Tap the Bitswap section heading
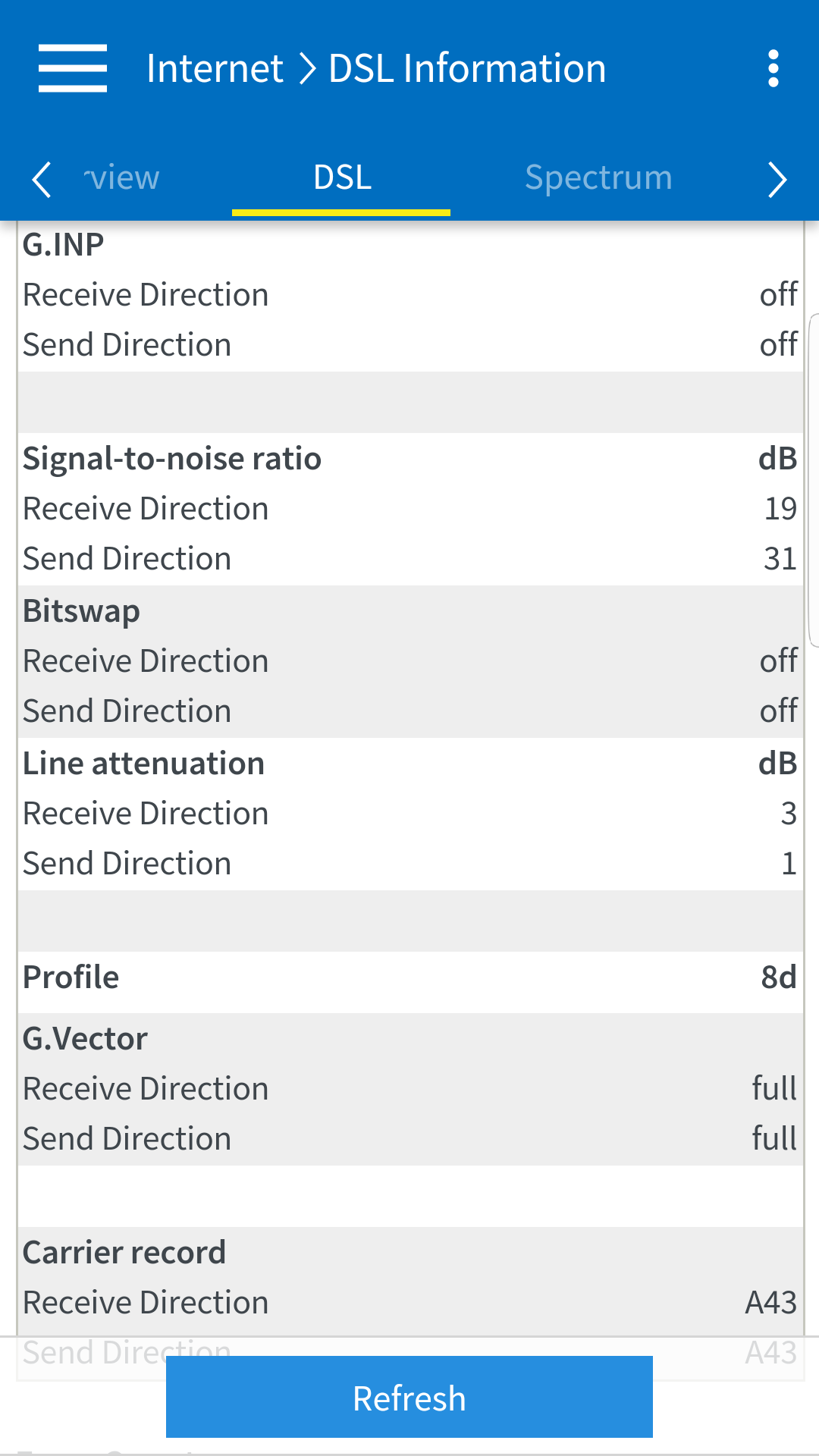This screenshot has height=1456, width=819. 81,611
